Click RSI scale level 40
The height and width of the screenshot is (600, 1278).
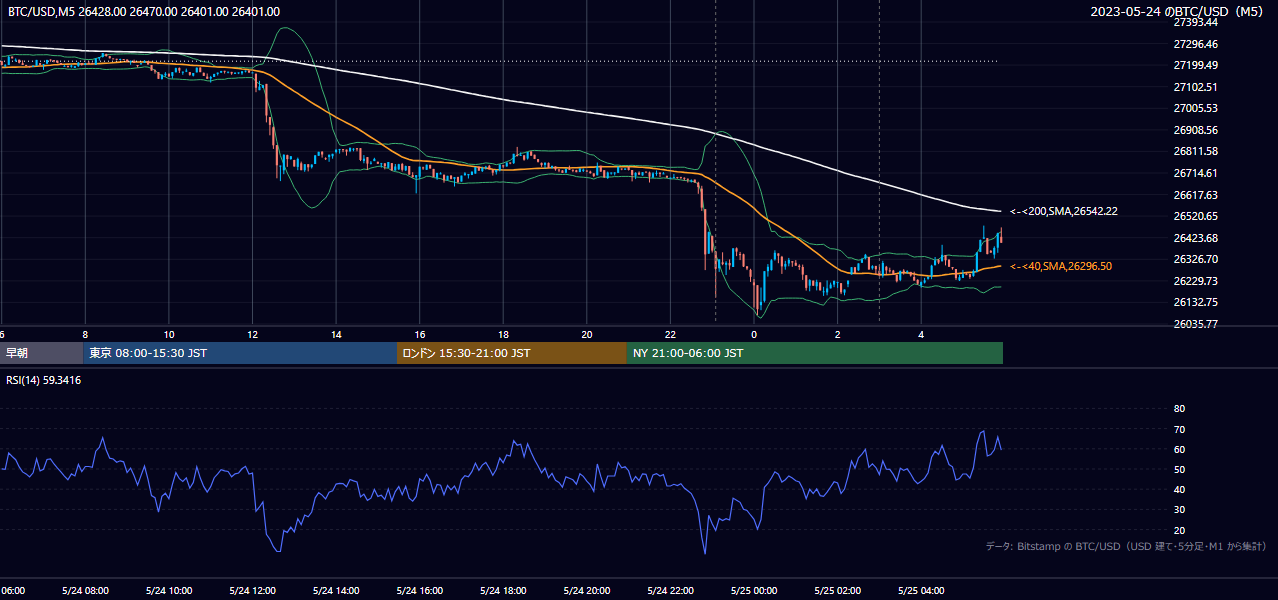coord(1179,489)
